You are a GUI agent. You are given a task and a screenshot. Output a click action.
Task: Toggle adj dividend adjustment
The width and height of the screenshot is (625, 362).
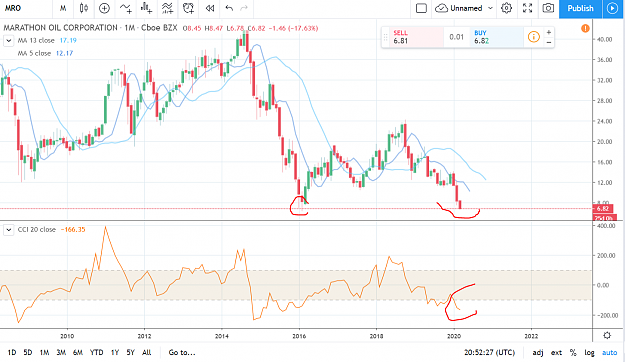coord(538,352)
